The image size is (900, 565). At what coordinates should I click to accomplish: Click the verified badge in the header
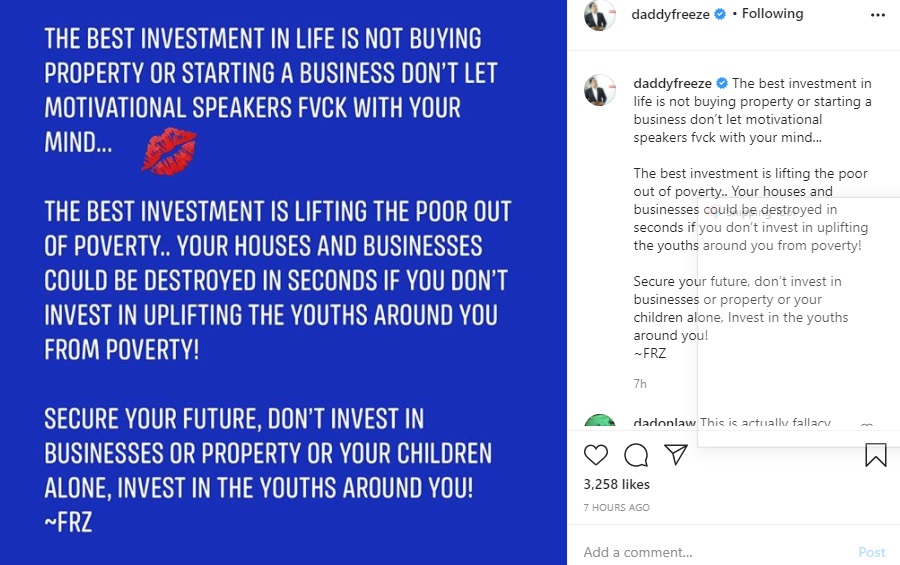click(x=720, y=14)
